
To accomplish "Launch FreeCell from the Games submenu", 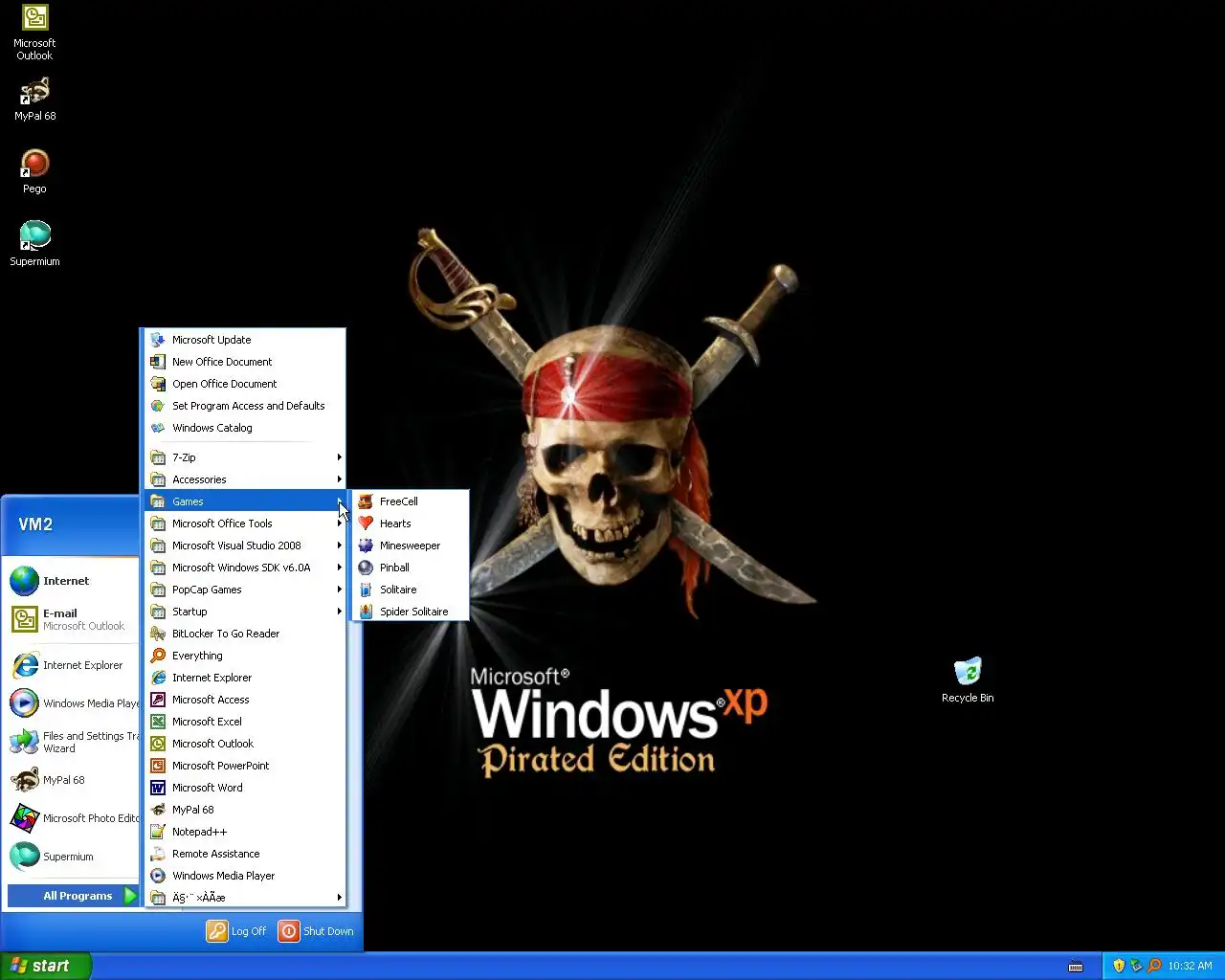I will coord(411,501).
